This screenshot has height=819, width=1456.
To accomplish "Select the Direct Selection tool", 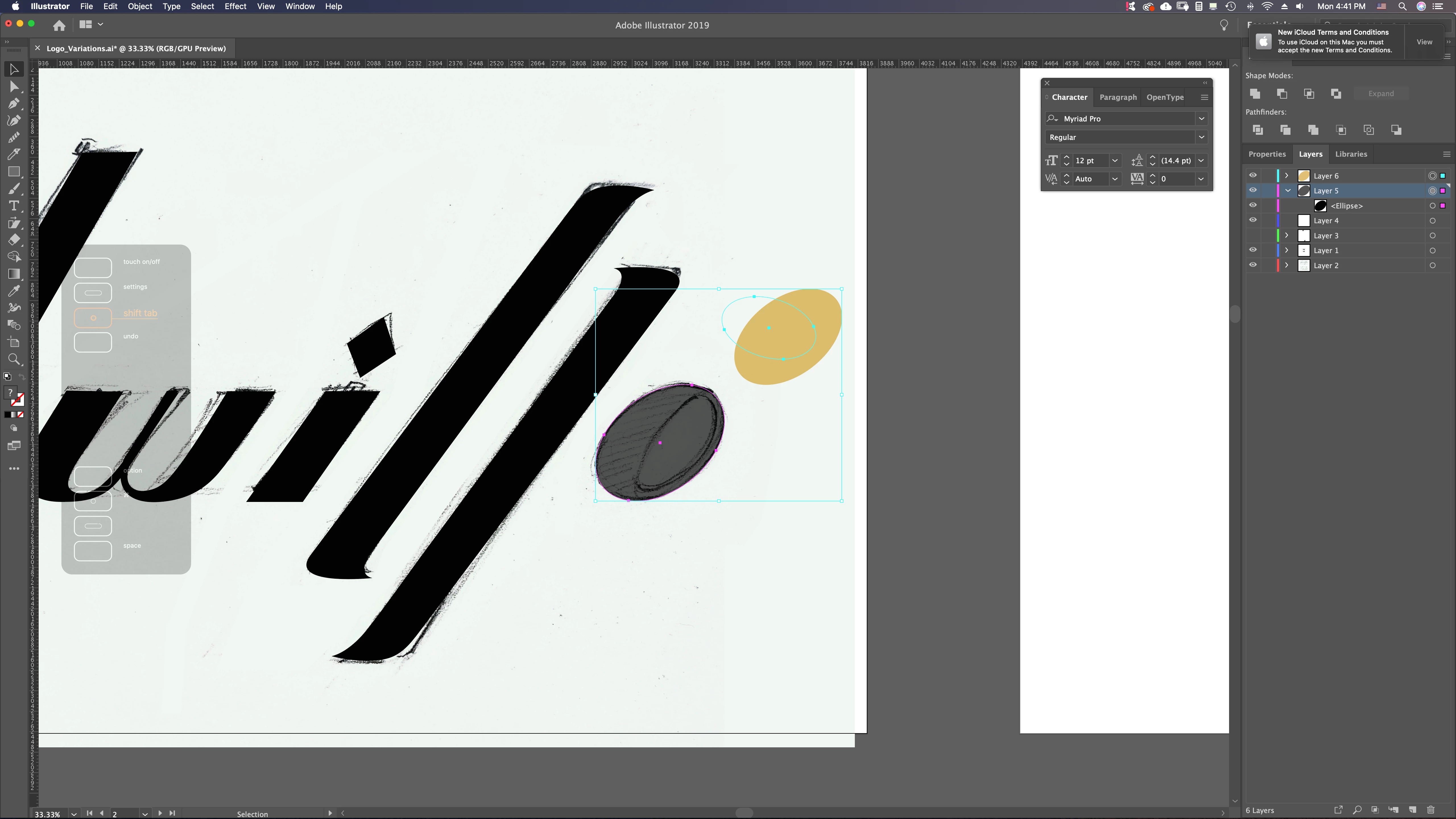I will point(14,86).
